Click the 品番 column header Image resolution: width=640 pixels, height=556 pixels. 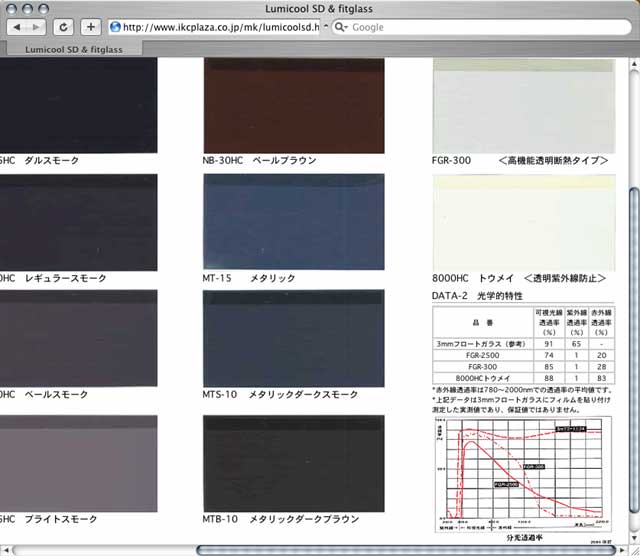click(483, 322)
